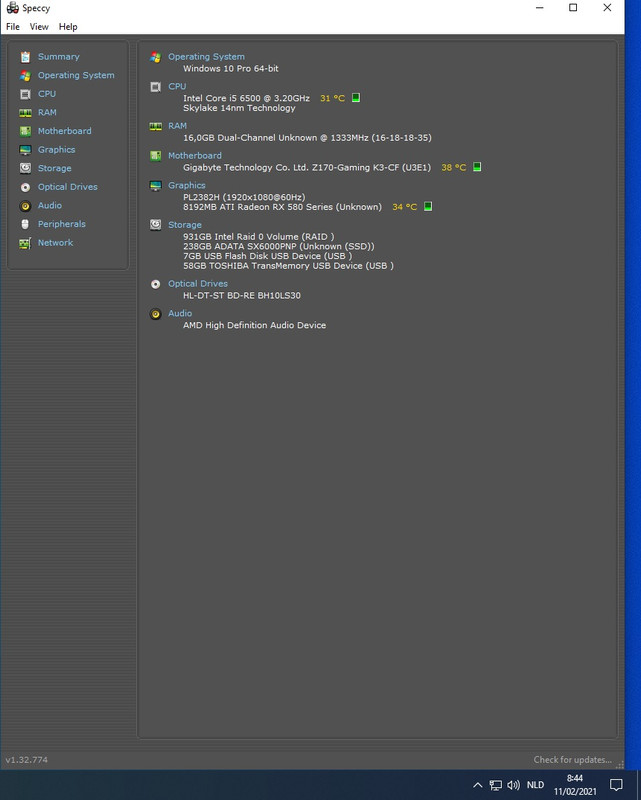Click the monitor icon beside the Graphics heading
The height and width of the screenshot is (800, 641).
(x=156, y=186)
